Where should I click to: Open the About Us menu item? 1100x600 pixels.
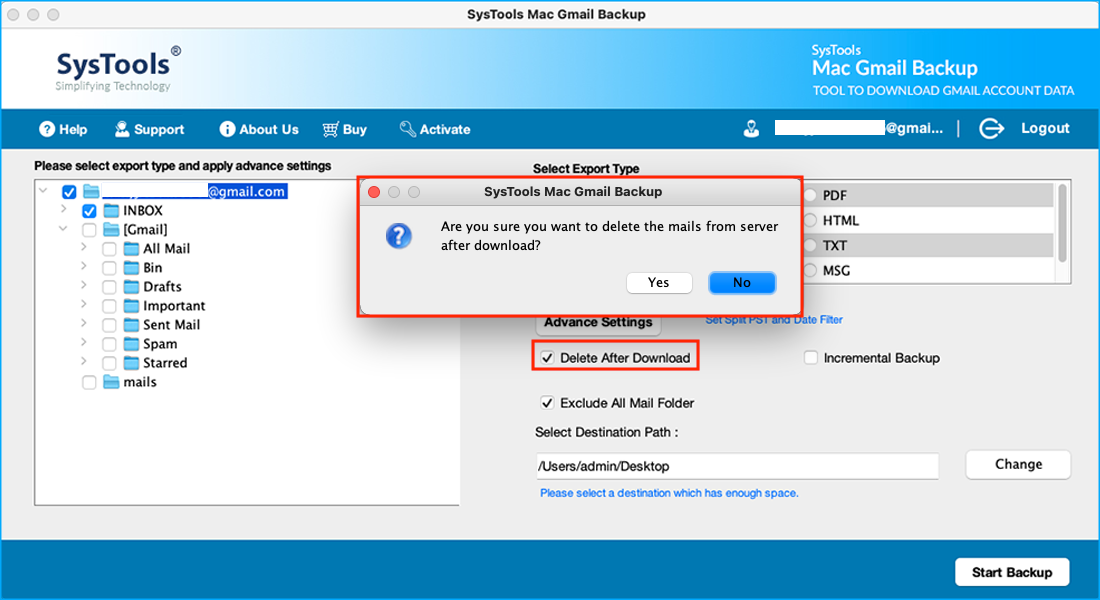pyautogui.click(x=259, y=129)
